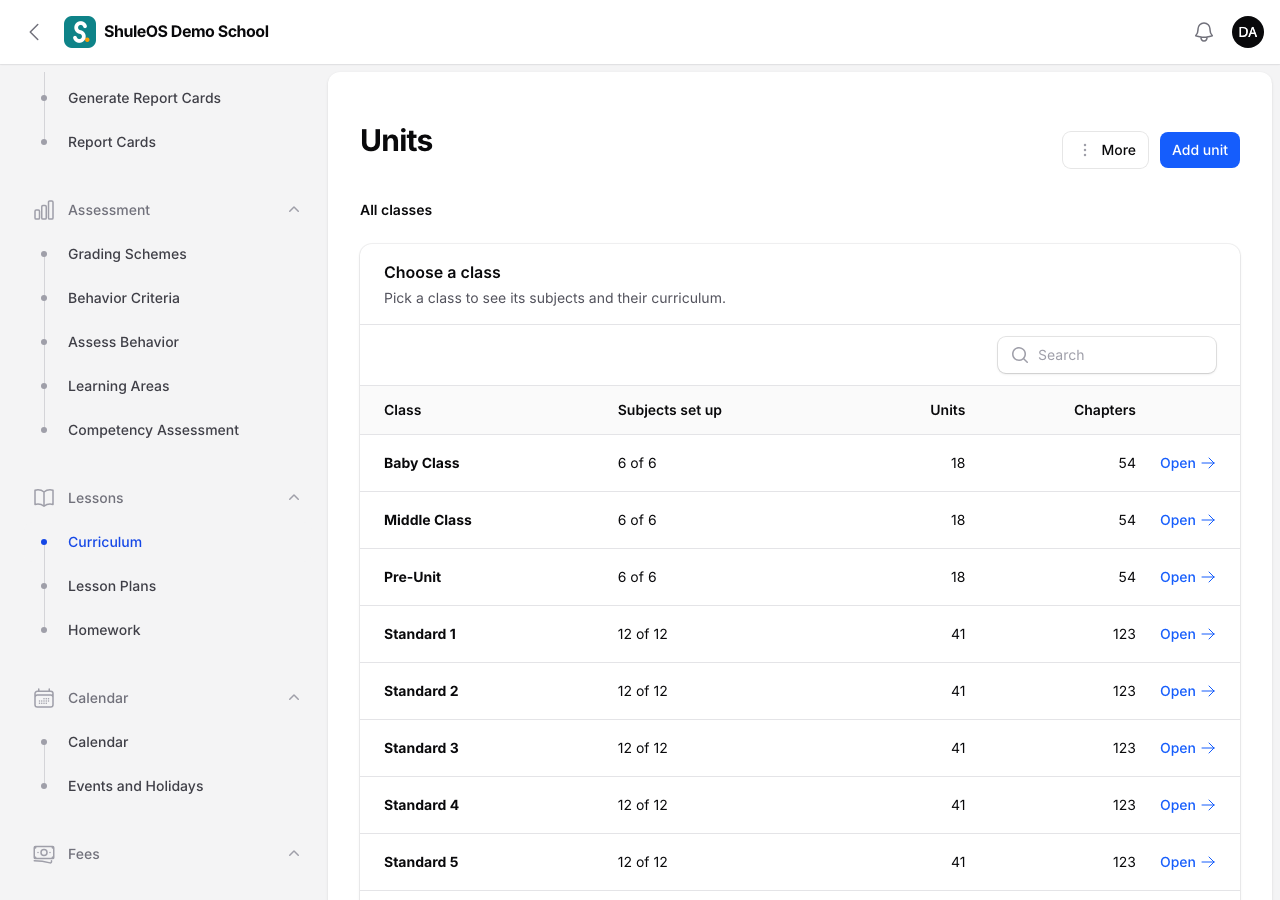Click the Add unit button
Image resolution: width=1280 pixels, height=900 pixels.
tap(1200, 150)
